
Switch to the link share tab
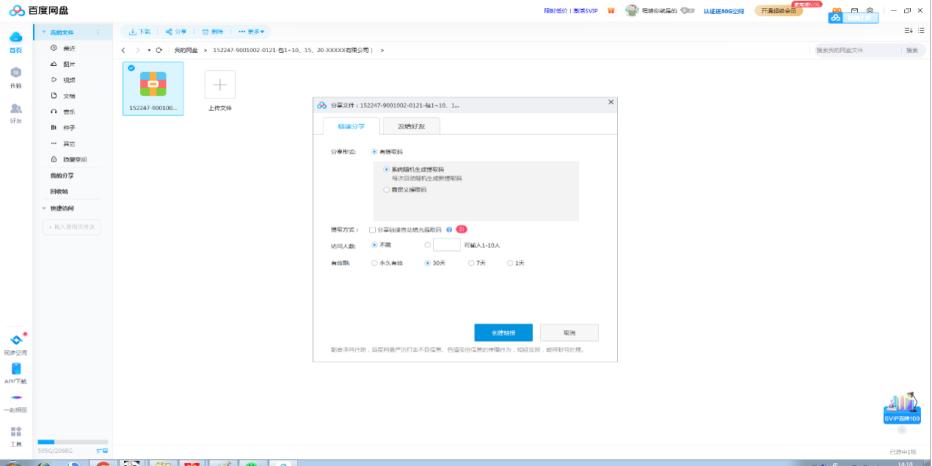351,126
